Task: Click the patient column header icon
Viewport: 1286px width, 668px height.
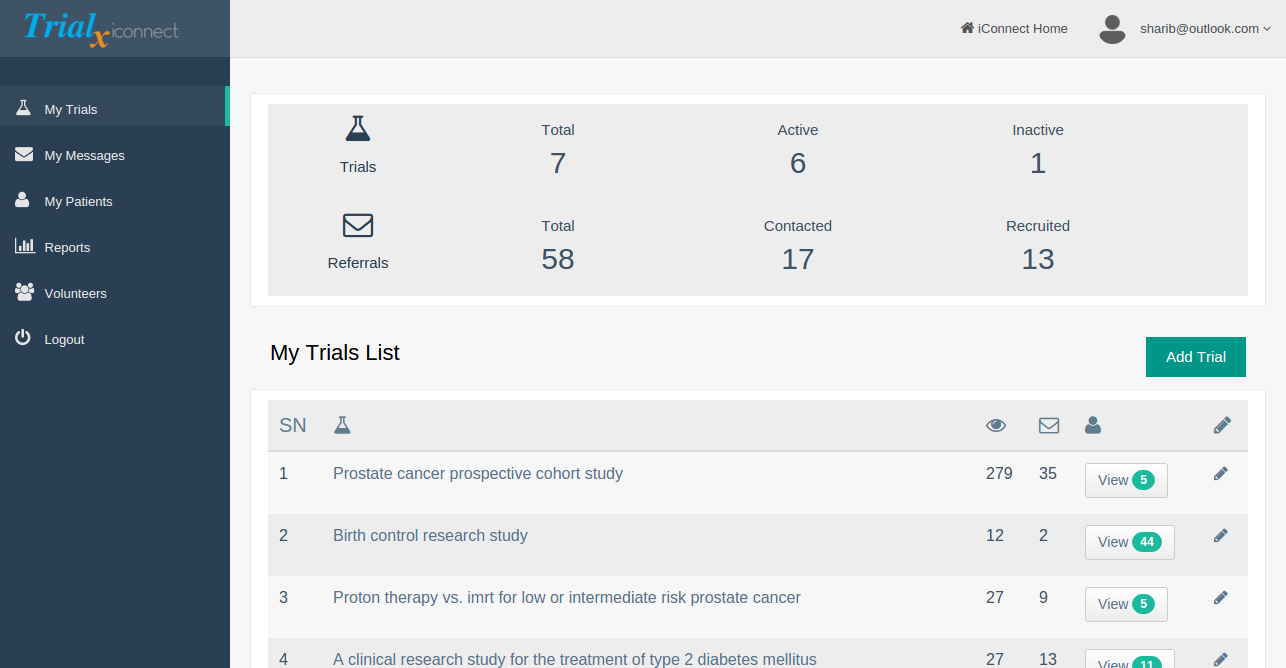Action: 1092,426
